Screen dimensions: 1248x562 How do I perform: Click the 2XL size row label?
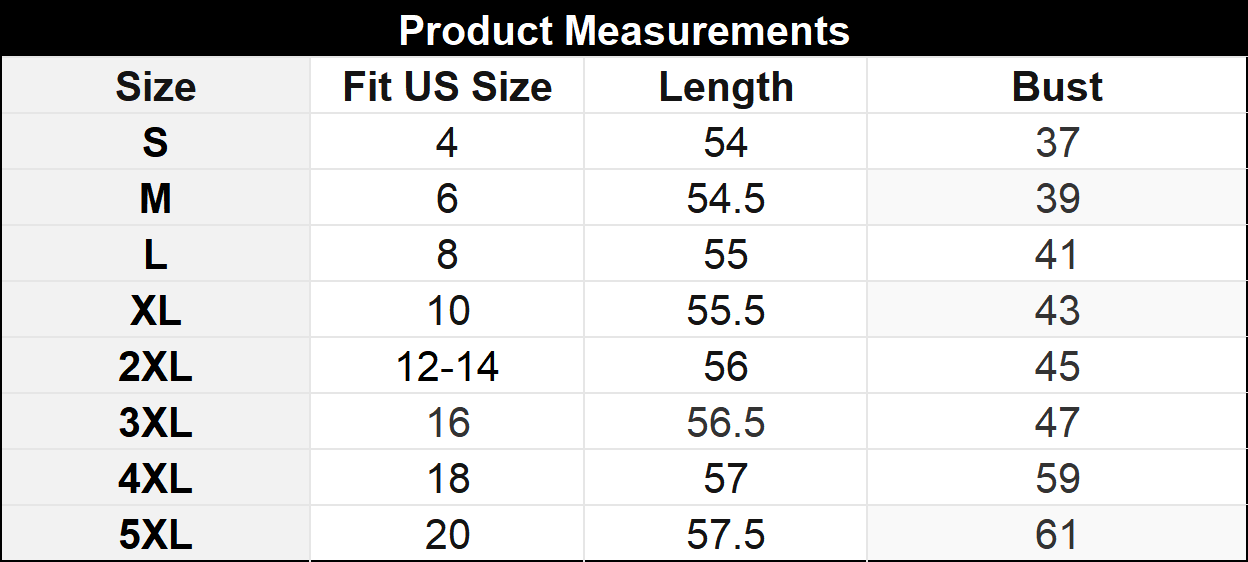[155, 367]
